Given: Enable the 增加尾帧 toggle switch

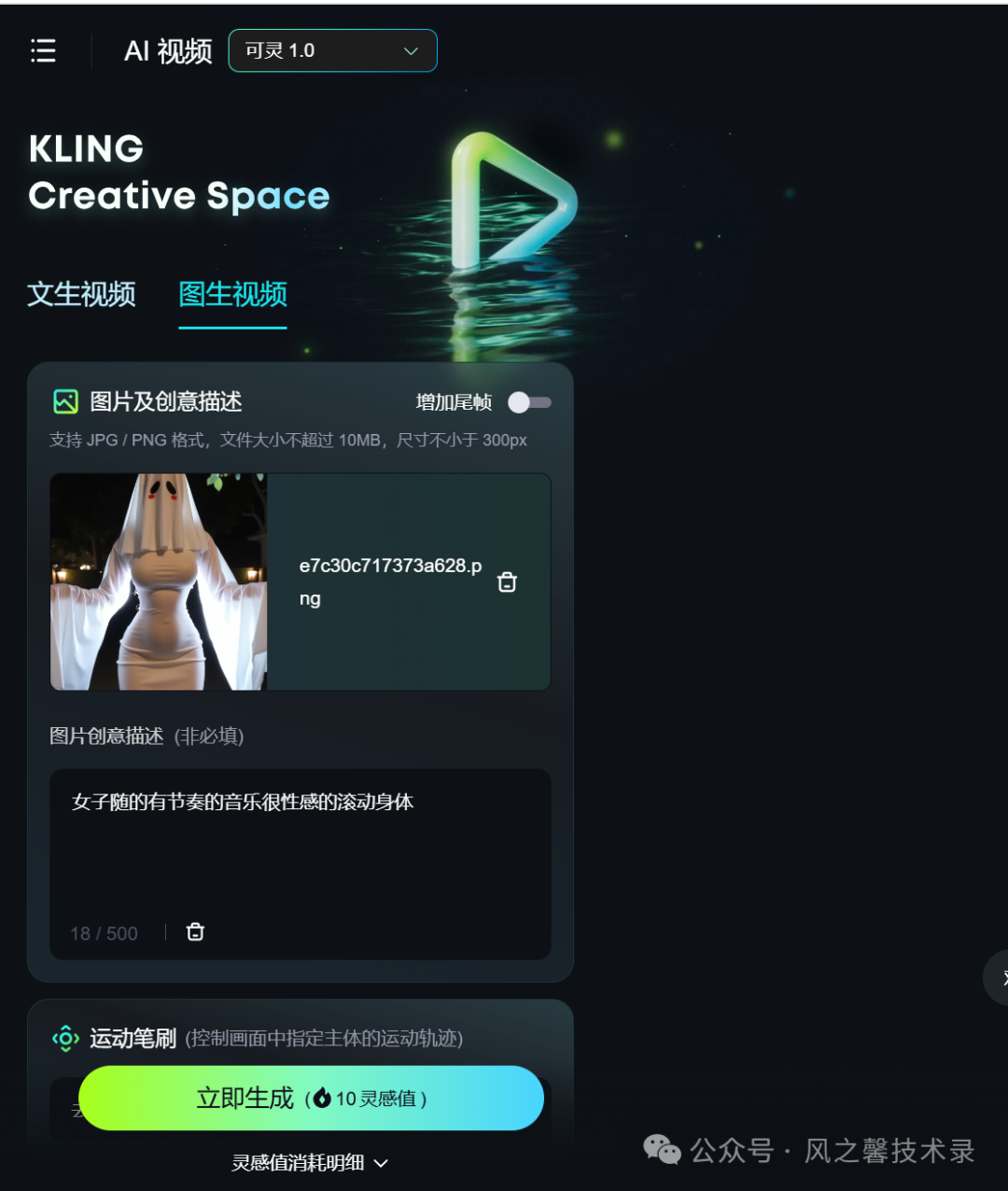Looking at the screenshot, I should click(x=529, y=402).
